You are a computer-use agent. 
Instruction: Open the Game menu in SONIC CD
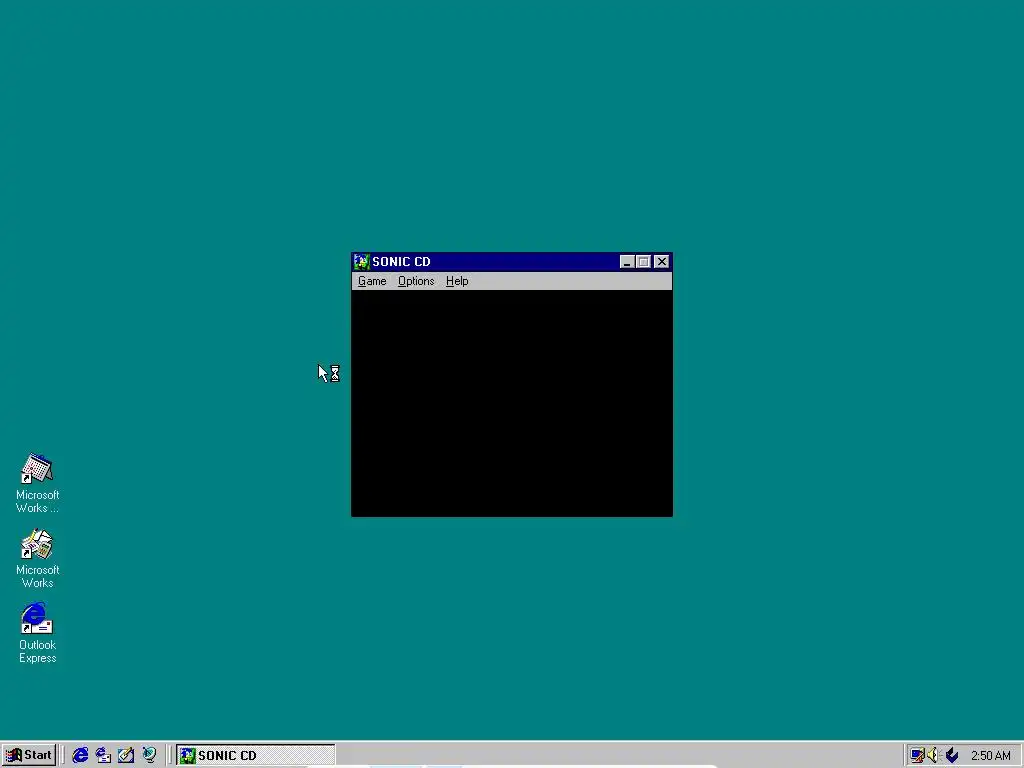[x=372, y=281]
